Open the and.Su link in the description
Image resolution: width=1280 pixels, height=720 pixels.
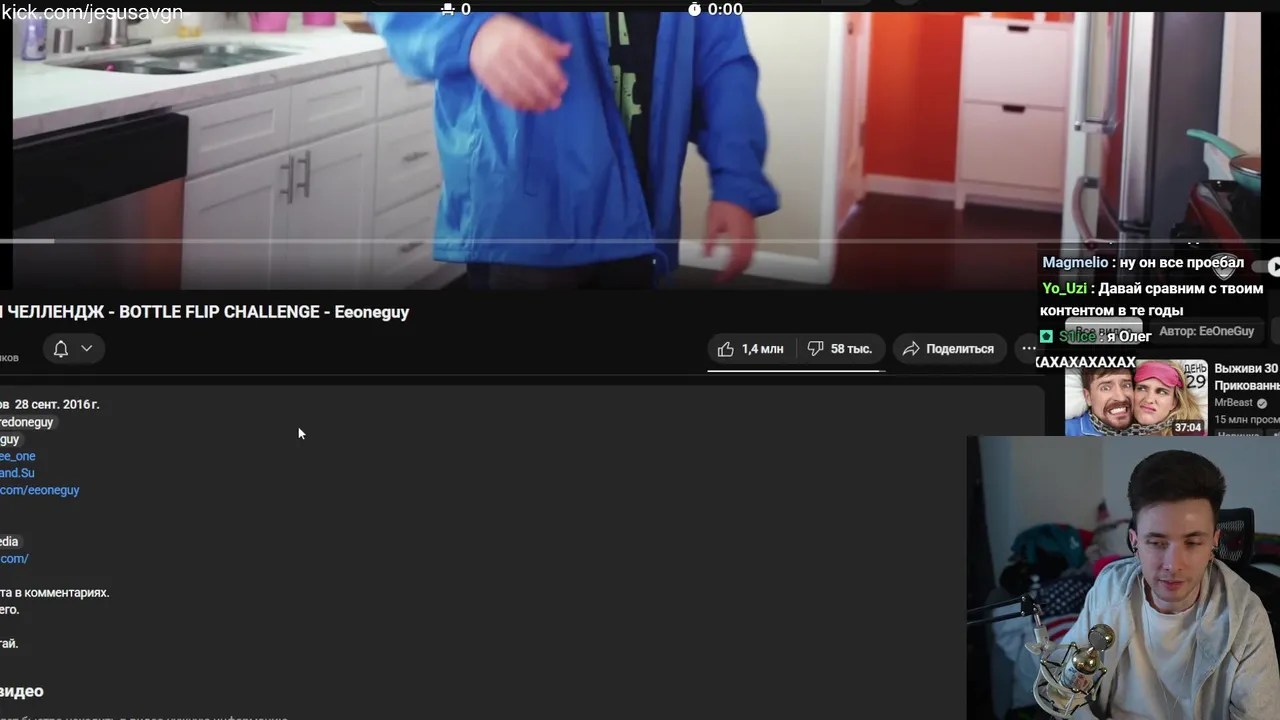click(x=17, y=473)
